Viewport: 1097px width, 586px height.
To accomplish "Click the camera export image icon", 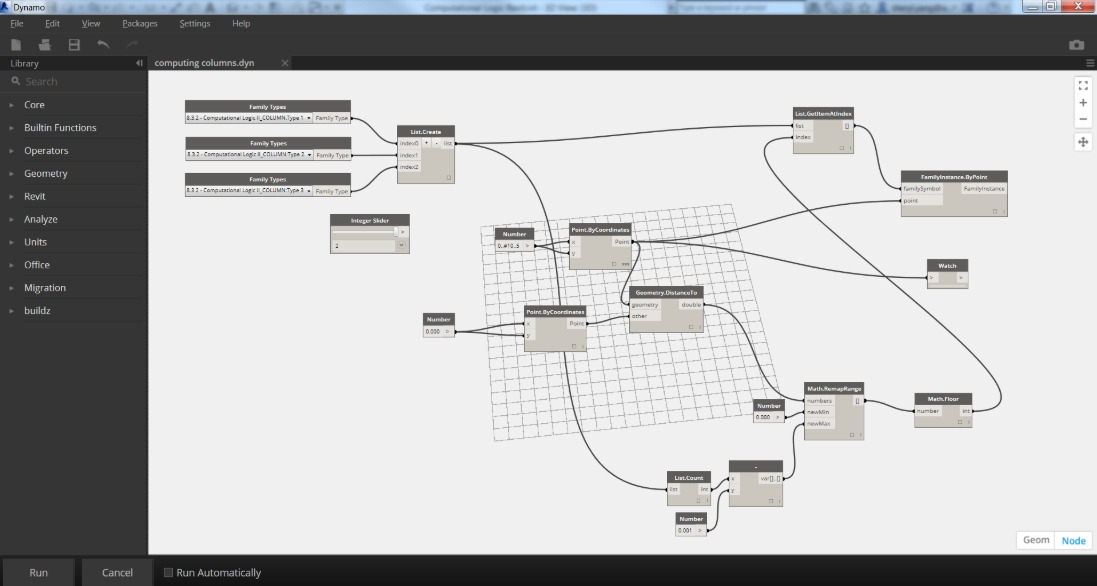I will (1076, 45).
